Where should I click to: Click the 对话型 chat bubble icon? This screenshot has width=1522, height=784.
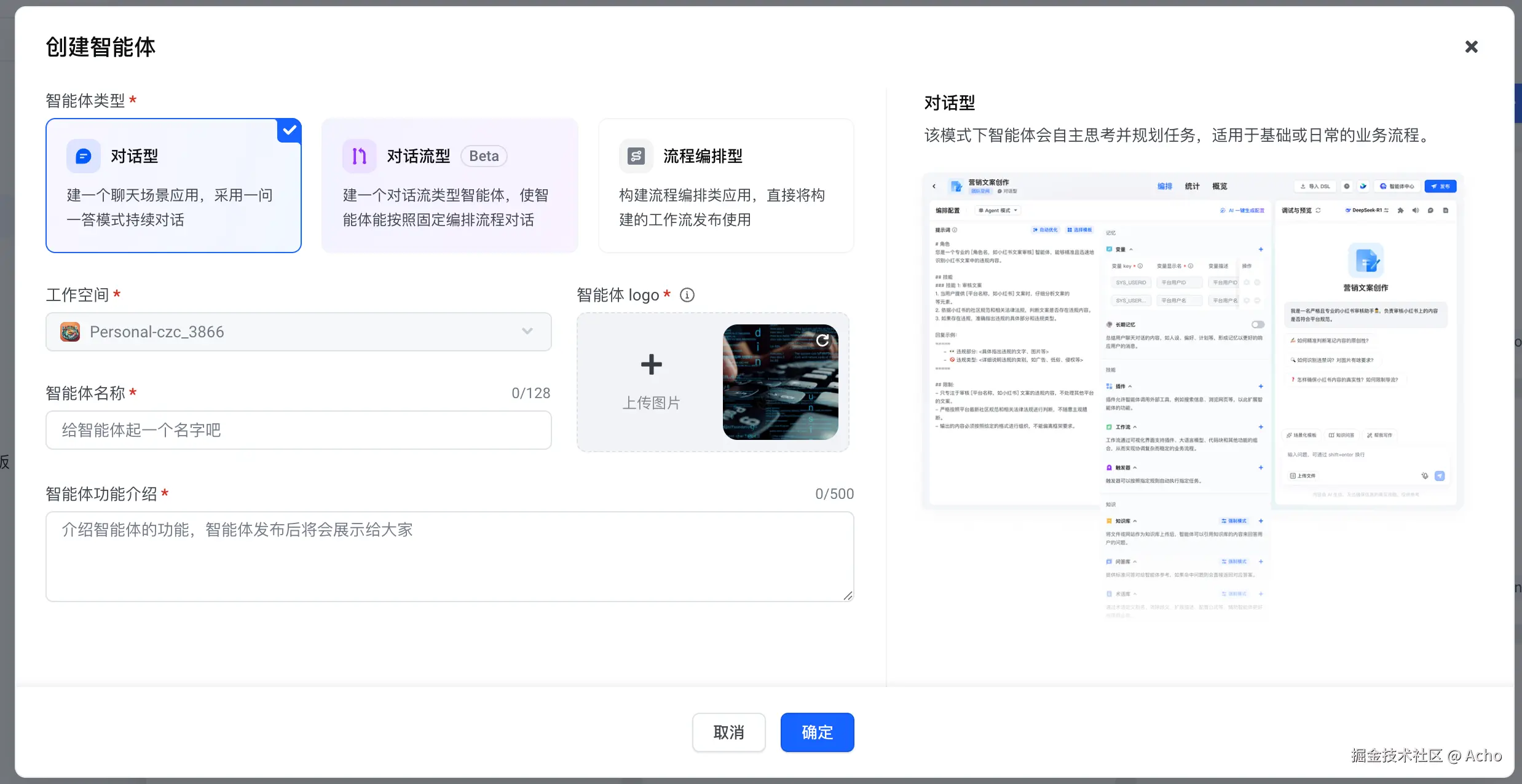pos(84,156)
